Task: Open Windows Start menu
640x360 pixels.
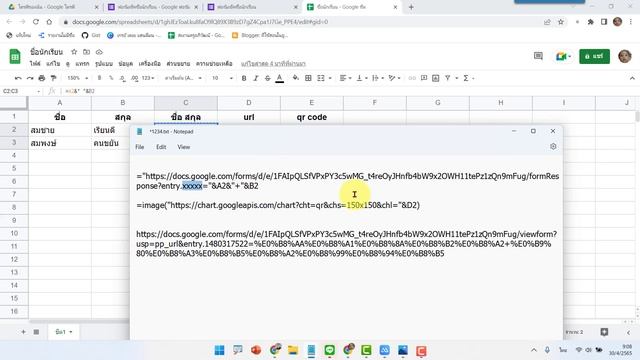Action: click(x=219, y=350)
